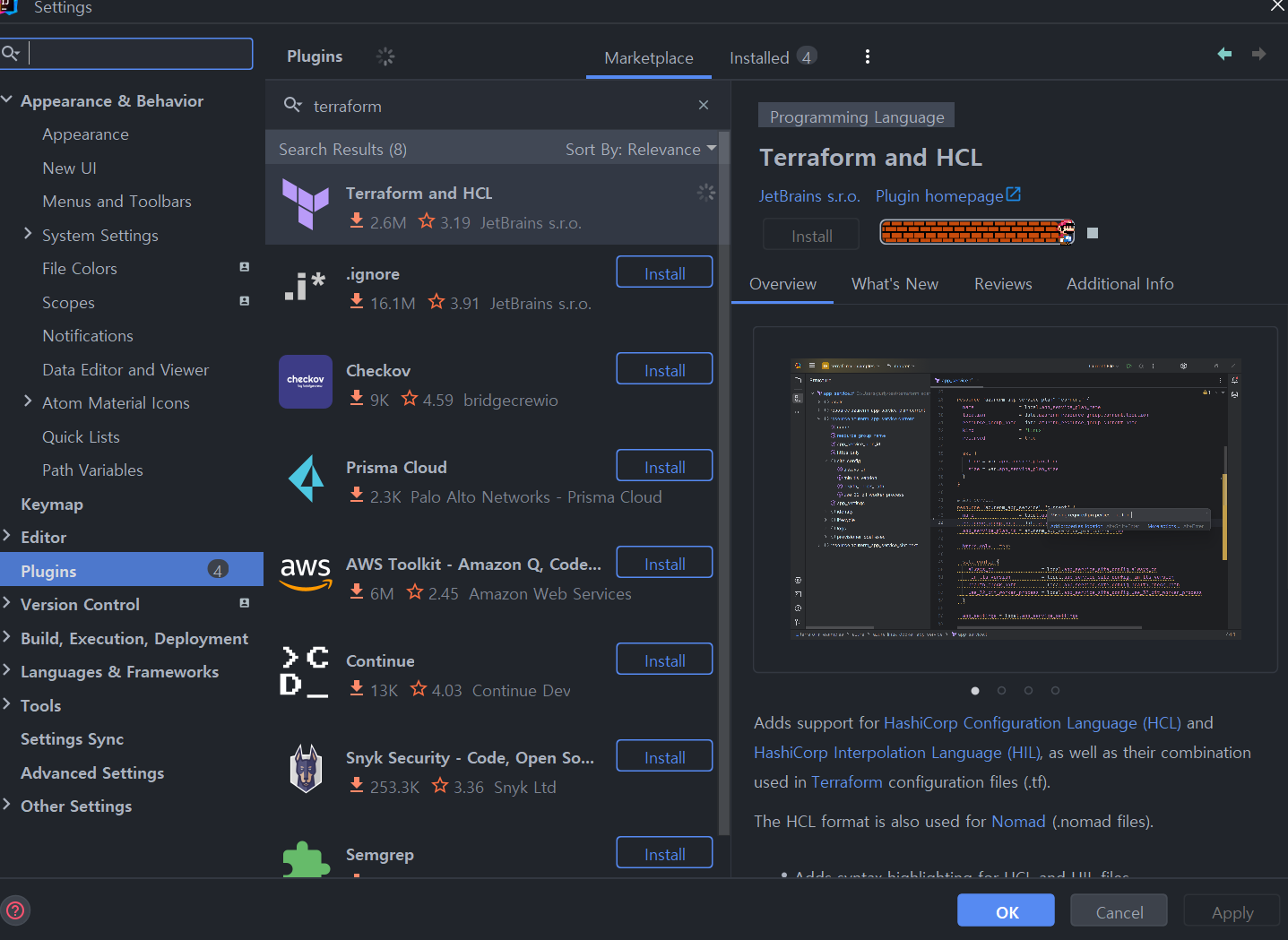Select Keymap in the settings tree

click(52, 504)
